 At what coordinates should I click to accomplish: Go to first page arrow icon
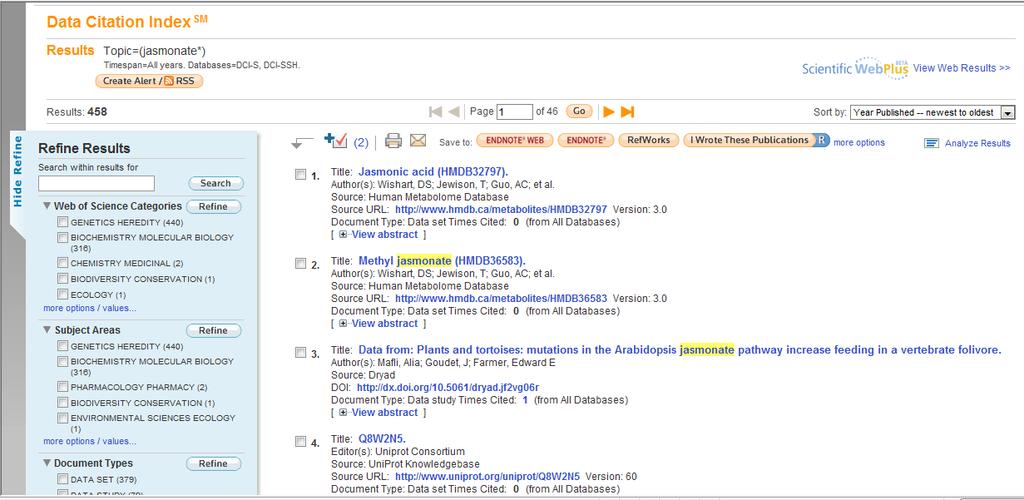[x=435, y=112]
